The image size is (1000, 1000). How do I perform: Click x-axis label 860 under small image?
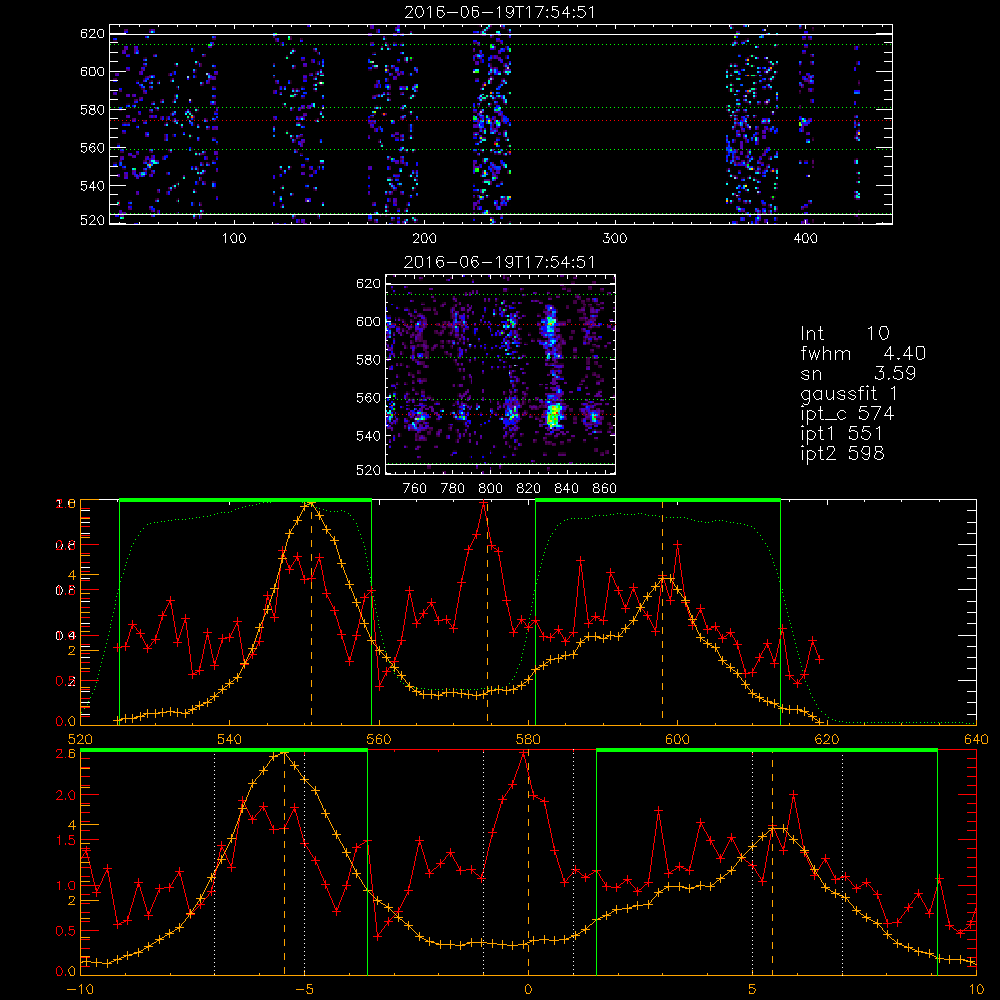(605, 489)
